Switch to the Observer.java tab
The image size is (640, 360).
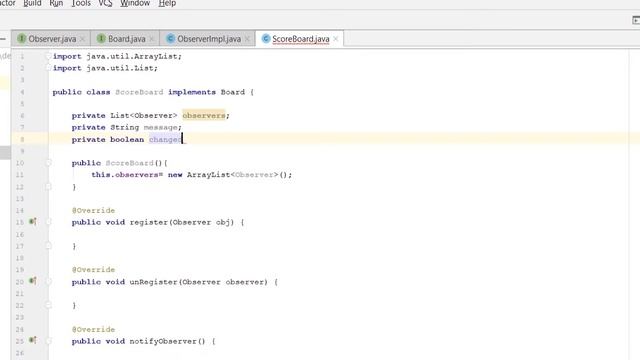[x=52, y=39]
